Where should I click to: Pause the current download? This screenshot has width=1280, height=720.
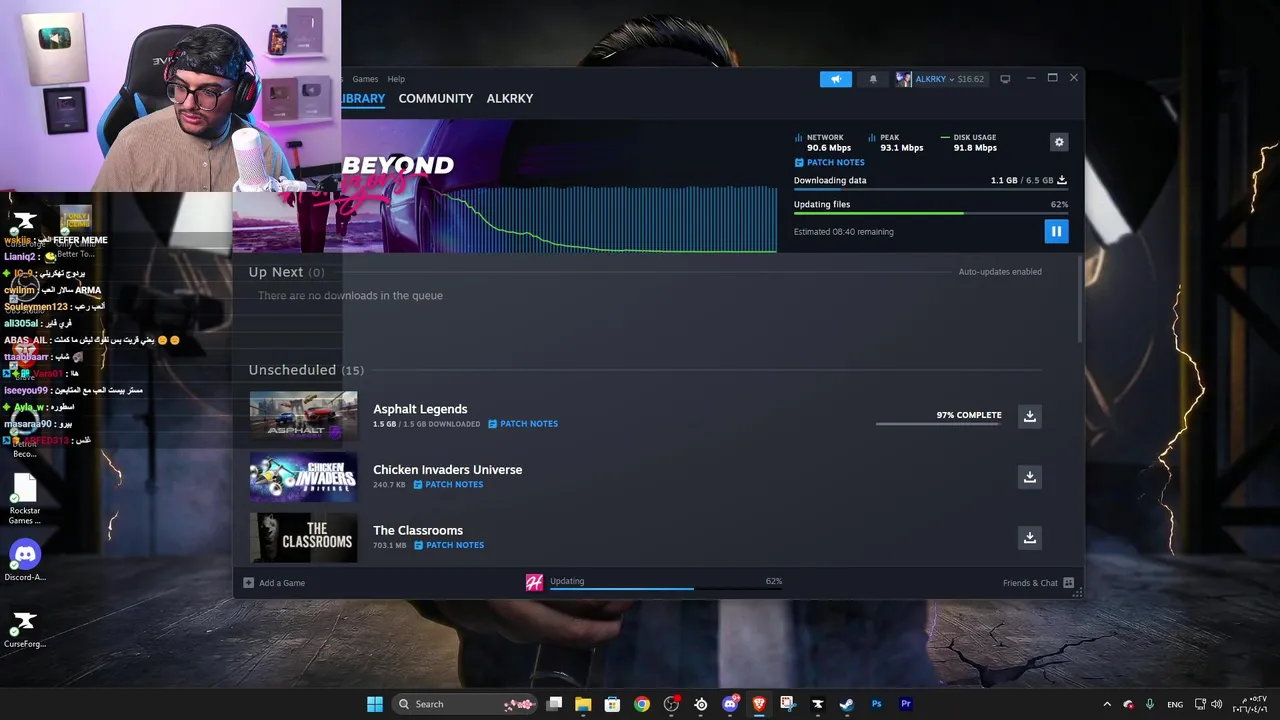[1056, 231]
